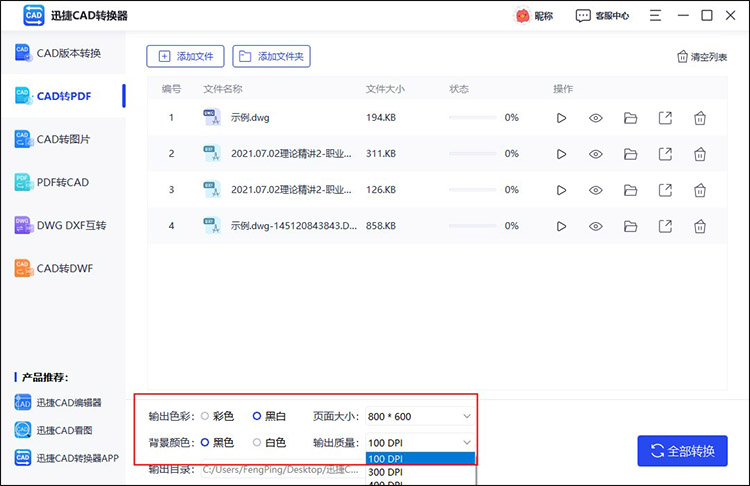Click the 全部转换 convert all button
Screen dimensions: 750x486
coord(683,451)
